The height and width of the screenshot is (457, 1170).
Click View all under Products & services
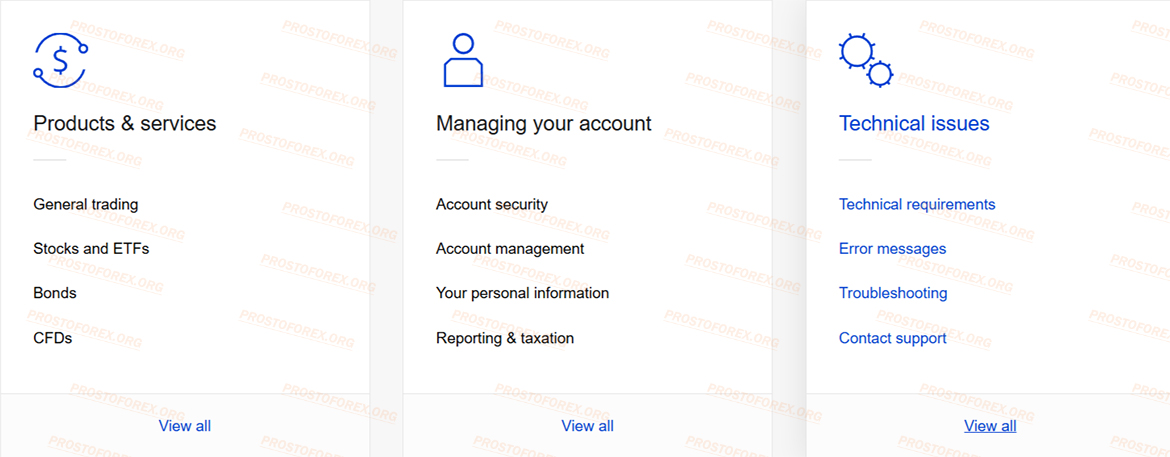tap(185, 426)
